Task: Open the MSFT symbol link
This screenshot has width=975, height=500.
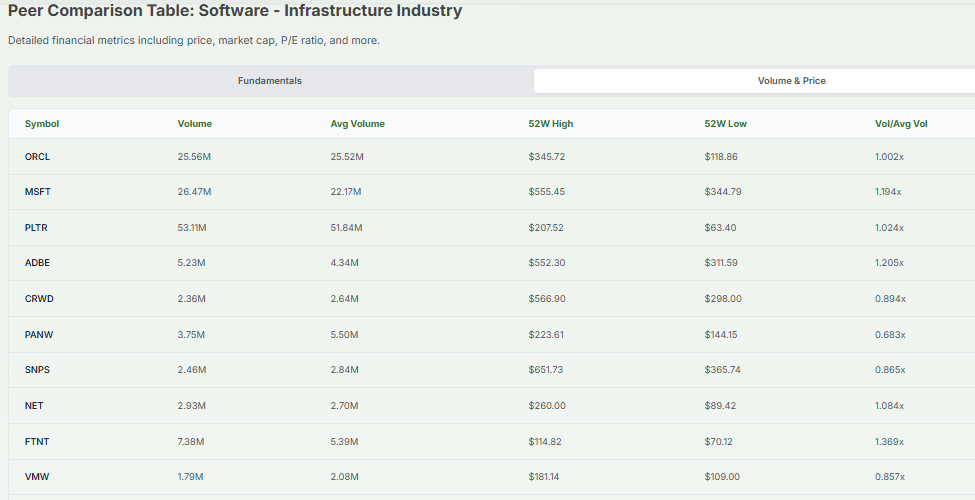Action: click(x=38, y=192)
